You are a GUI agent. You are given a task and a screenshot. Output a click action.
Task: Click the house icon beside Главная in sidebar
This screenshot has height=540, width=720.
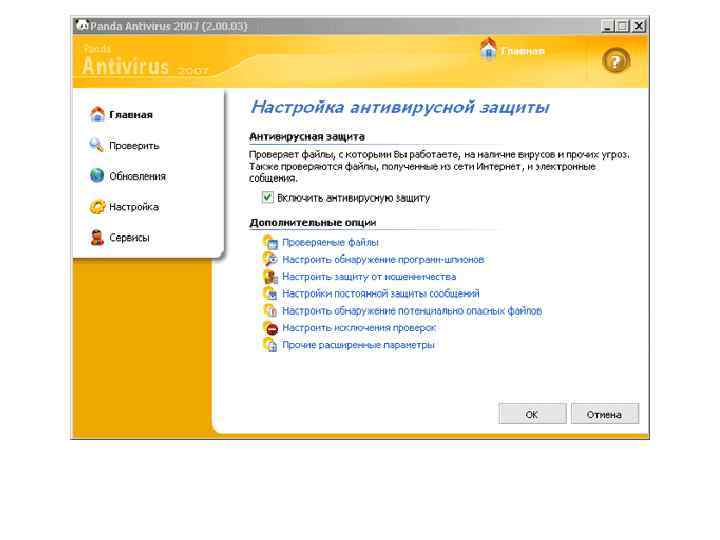97,114
